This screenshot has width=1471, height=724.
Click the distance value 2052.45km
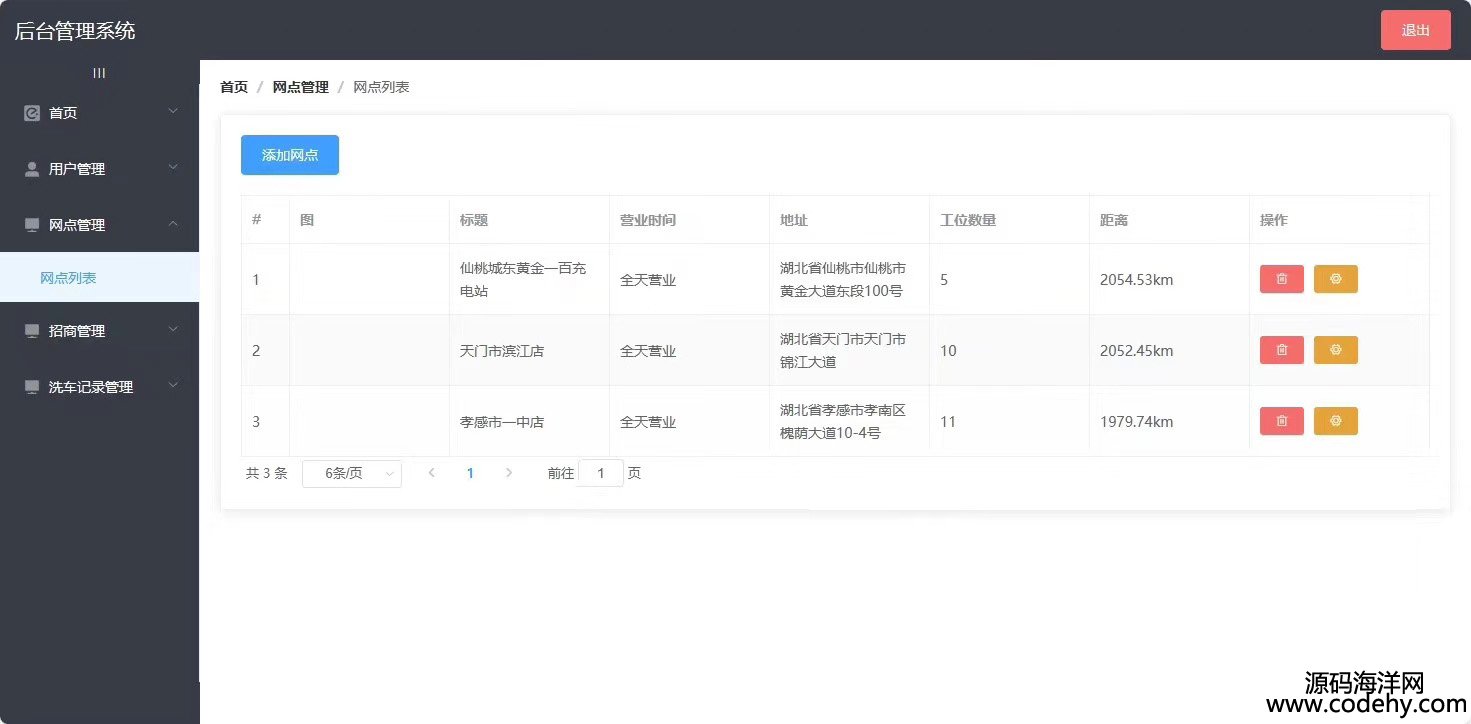tap(1137, 351)
